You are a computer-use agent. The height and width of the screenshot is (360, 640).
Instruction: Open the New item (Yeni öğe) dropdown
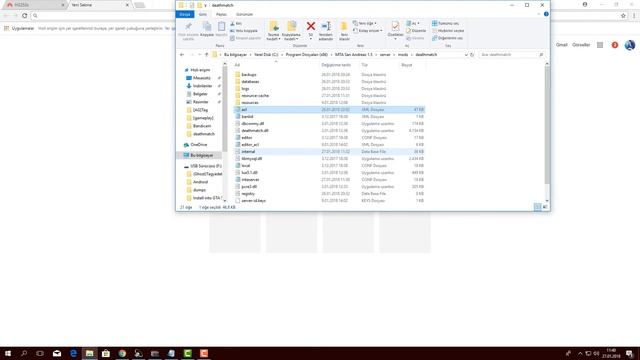pos(364,23)
